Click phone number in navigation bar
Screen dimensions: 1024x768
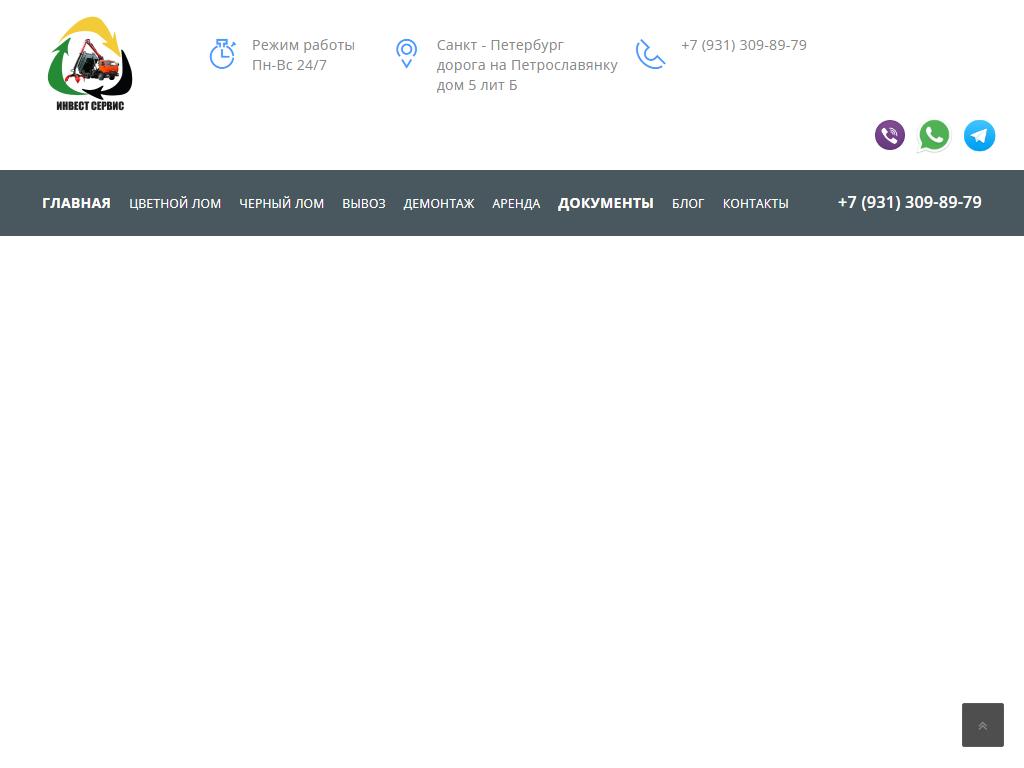(x=909, y=202)
